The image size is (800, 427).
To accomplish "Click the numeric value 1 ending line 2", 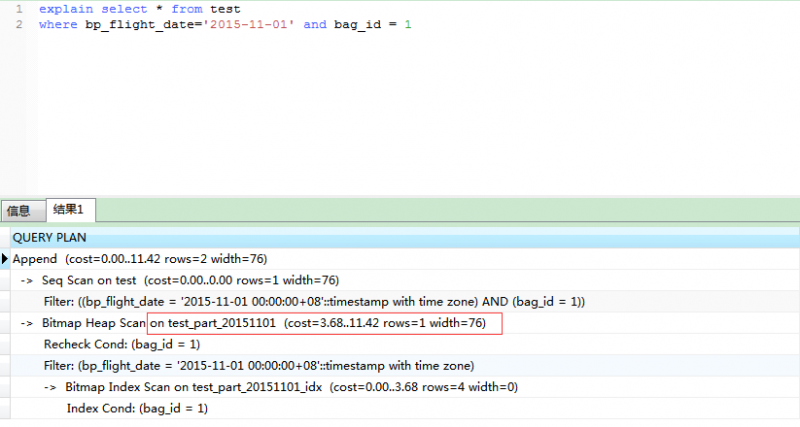I will [x=408, y=24].
